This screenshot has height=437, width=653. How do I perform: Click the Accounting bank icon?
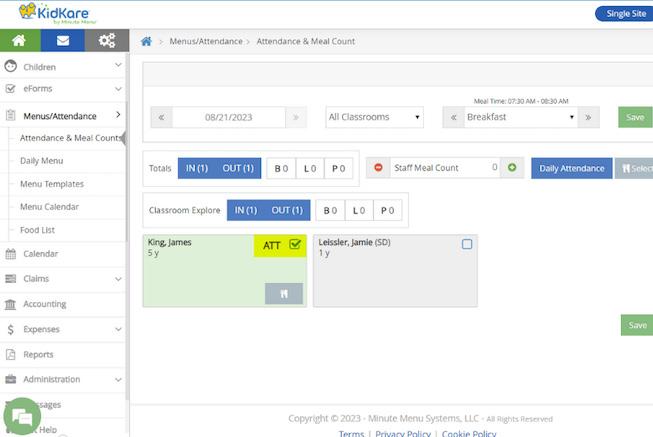10,304
